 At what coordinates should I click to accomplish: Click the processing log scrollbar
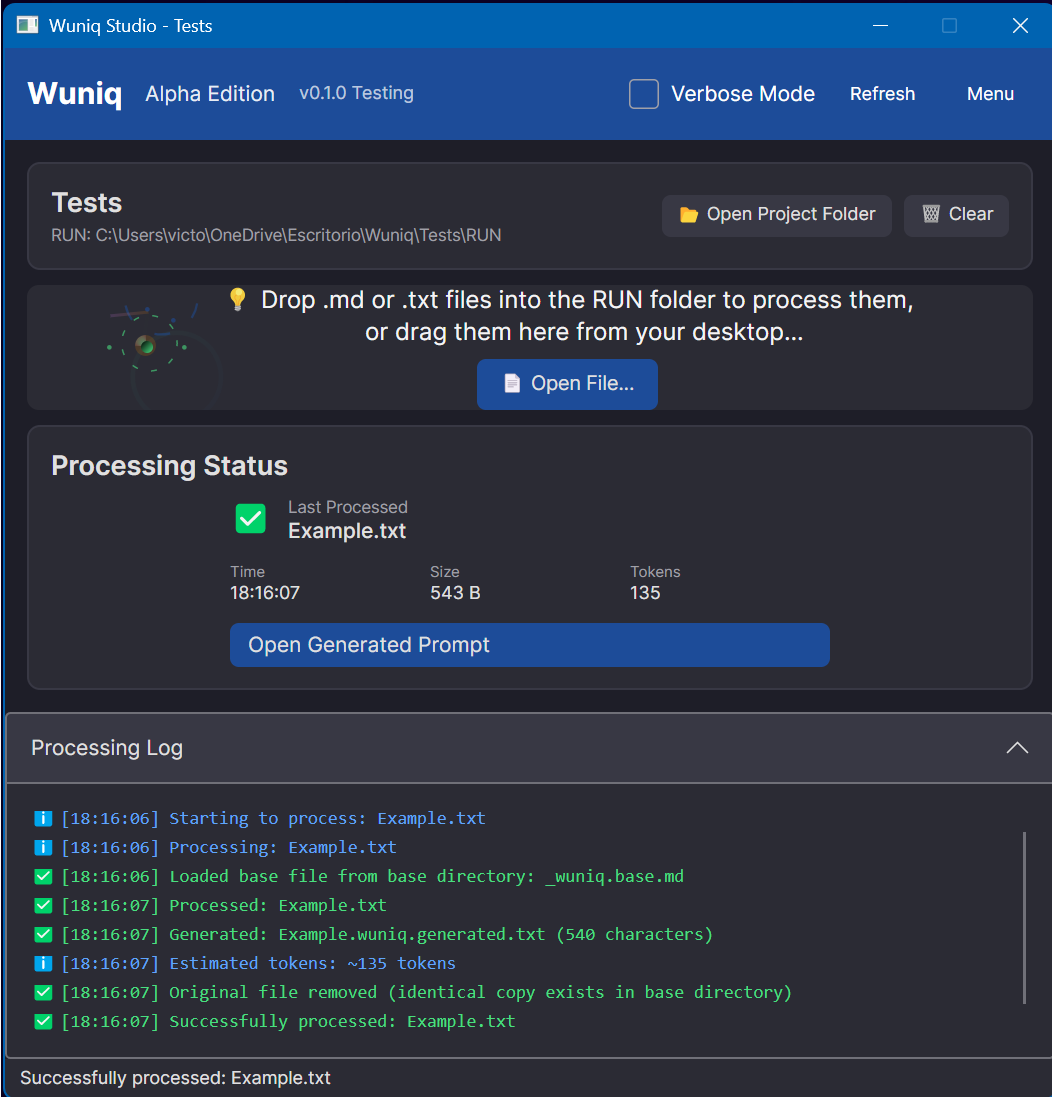point(1025,918)
